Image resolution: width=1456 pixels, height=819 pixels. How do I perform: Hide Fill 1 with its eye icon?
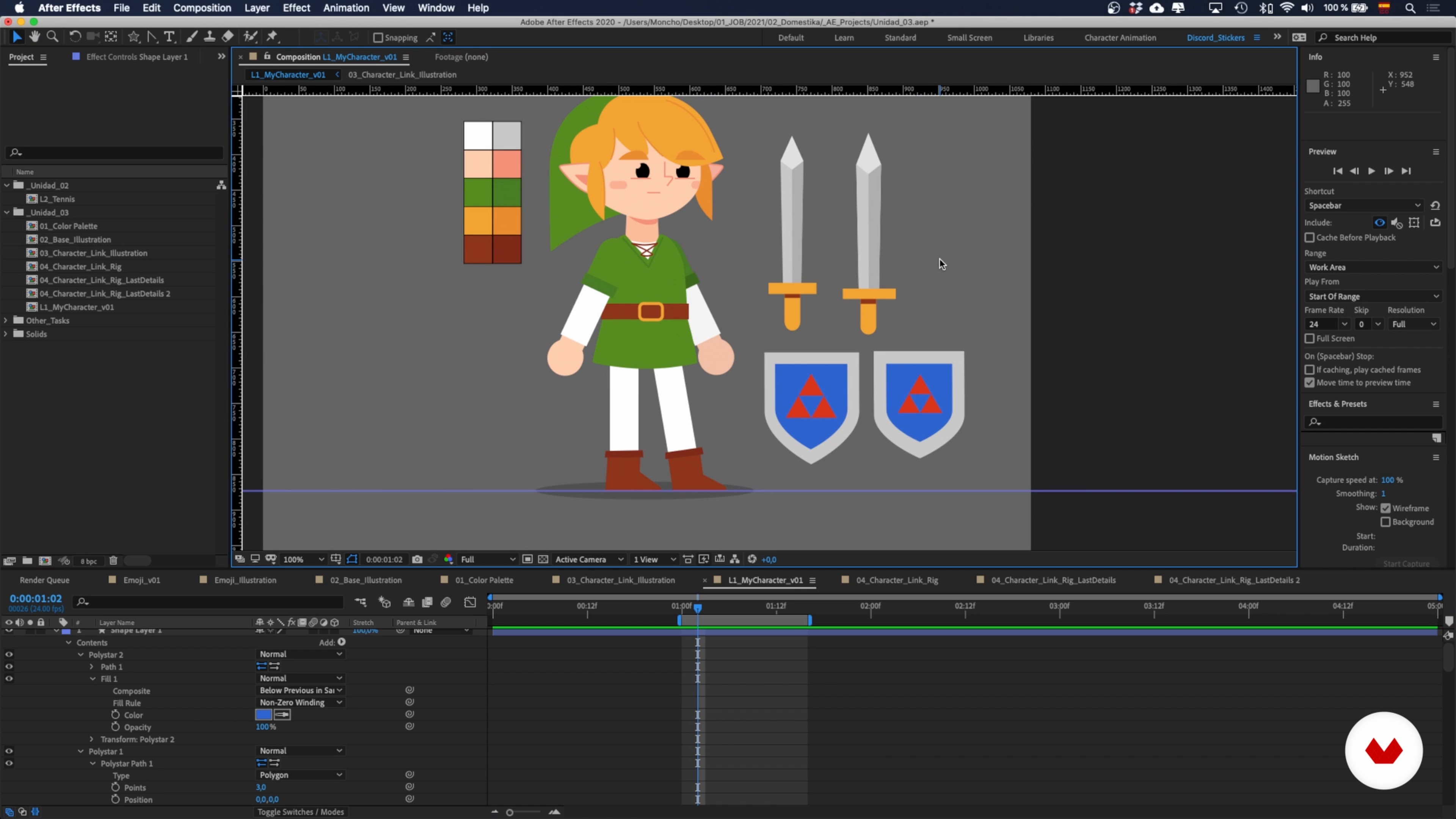tap(9, 679)
